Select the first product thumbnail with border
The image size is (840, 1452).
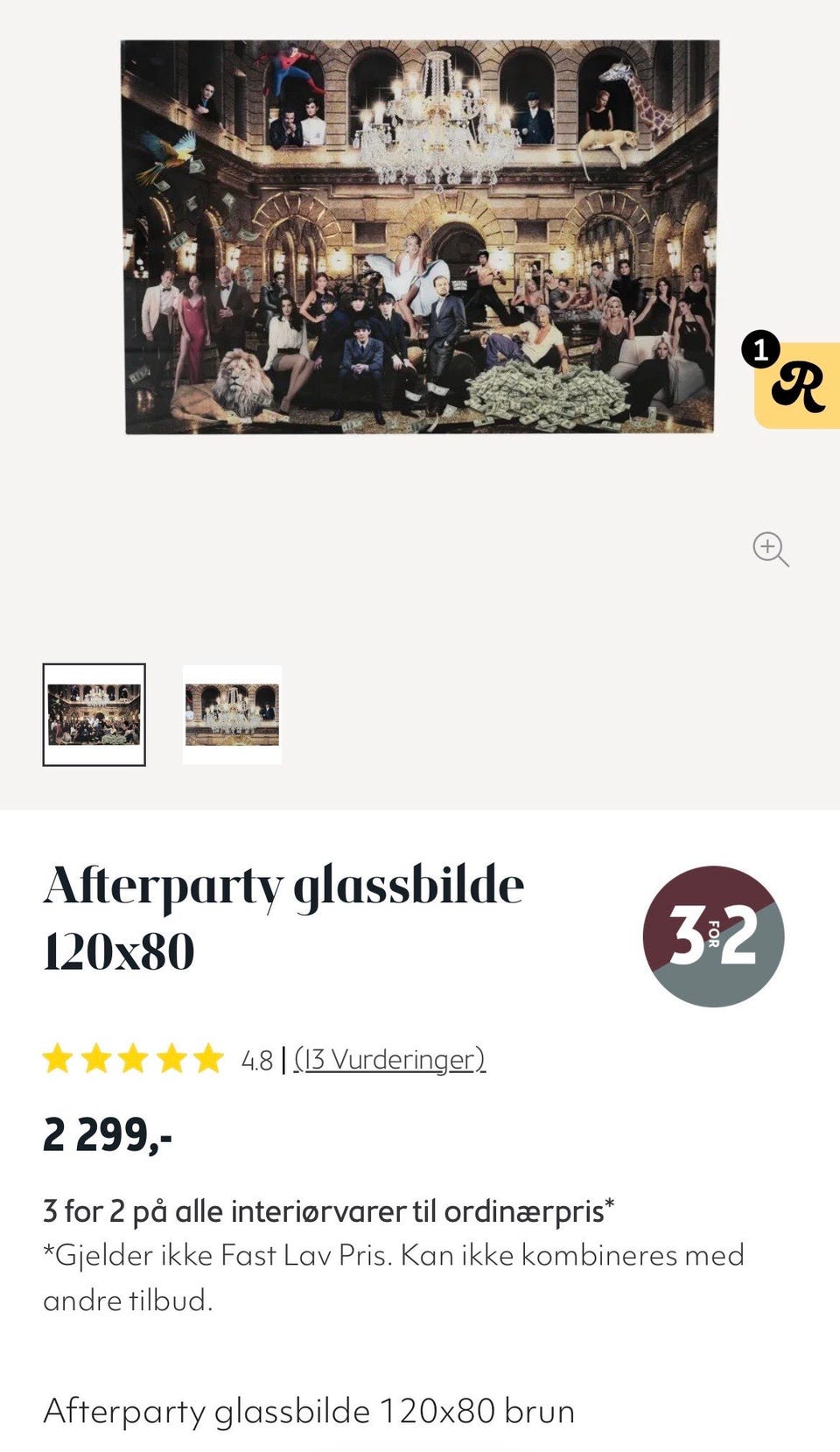click(x=92, y=715)
